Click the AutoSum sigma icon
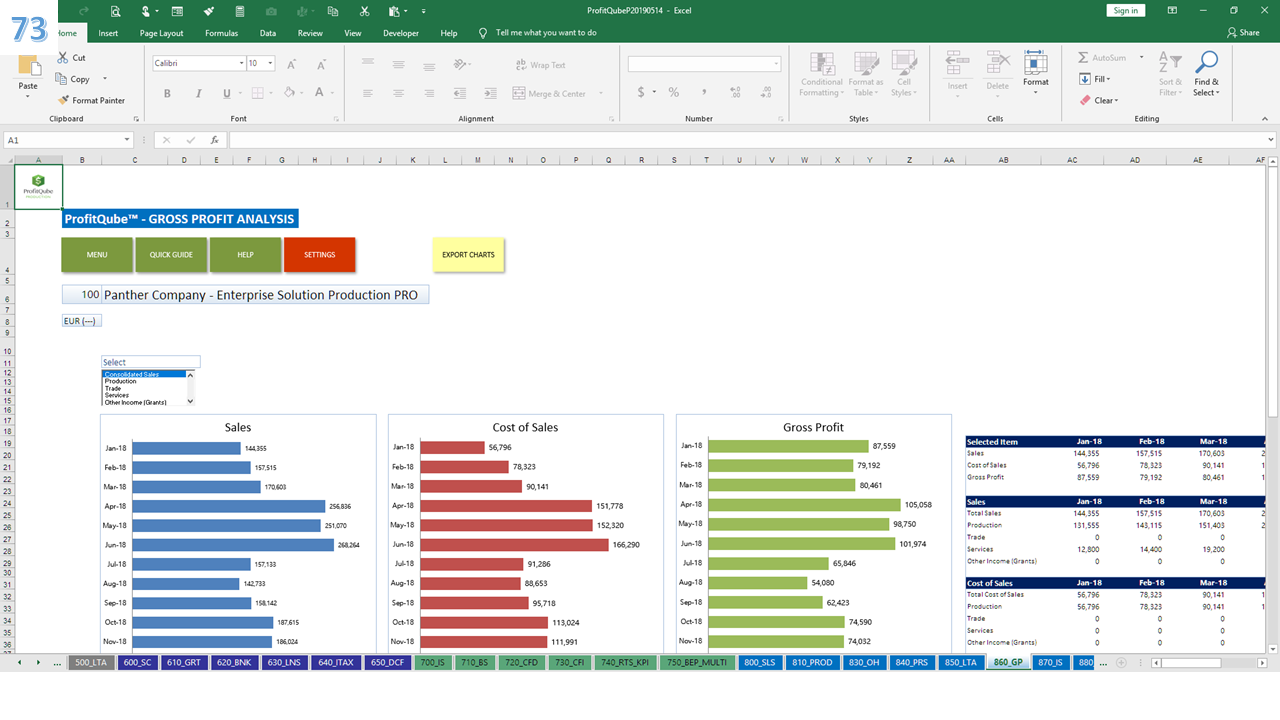The height and width of the screenshot is (720, 1280). [x=1084, y=58]
